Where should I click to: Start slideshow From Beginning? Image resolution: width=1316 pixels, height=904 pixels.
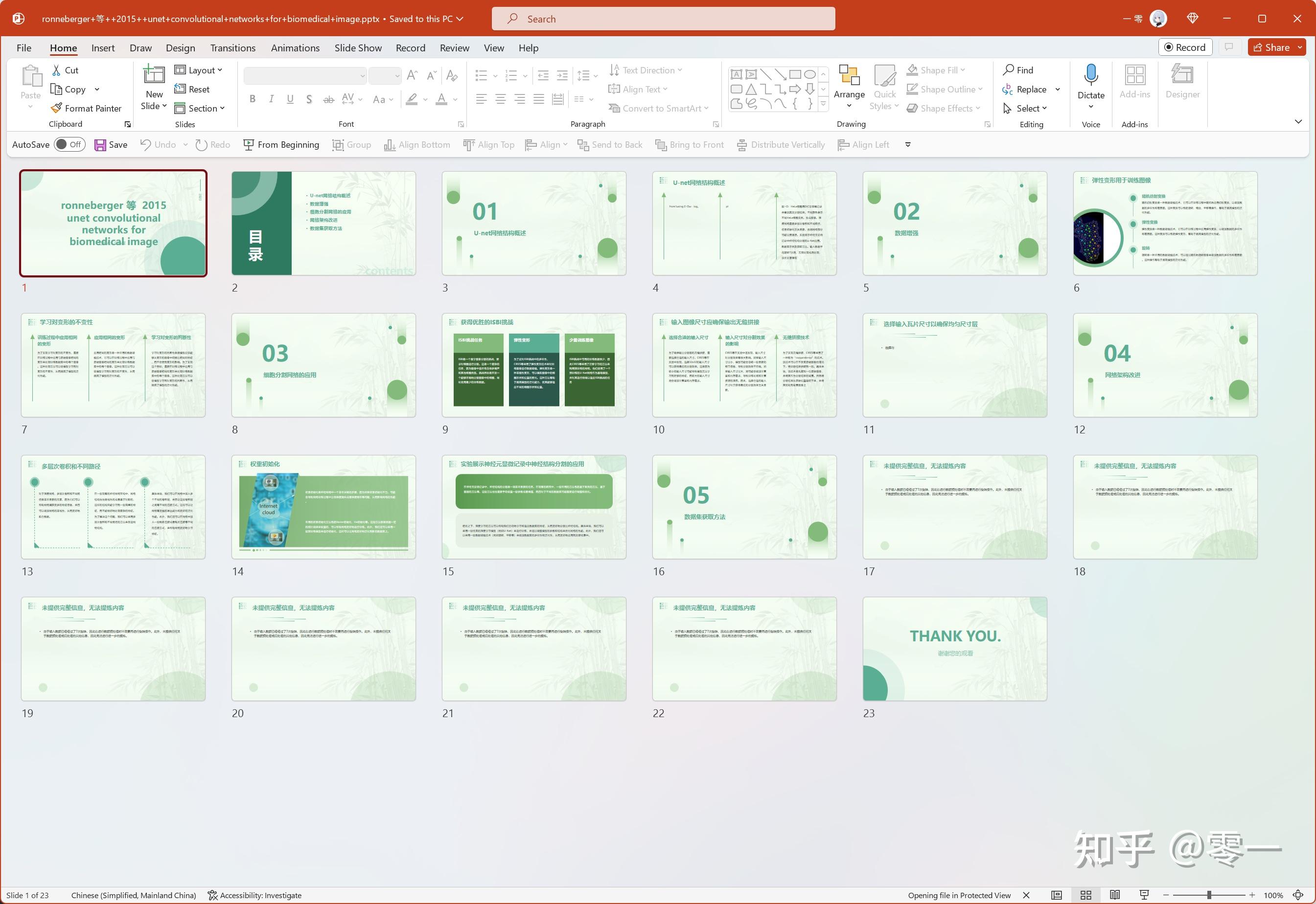[x=281, y=145]
